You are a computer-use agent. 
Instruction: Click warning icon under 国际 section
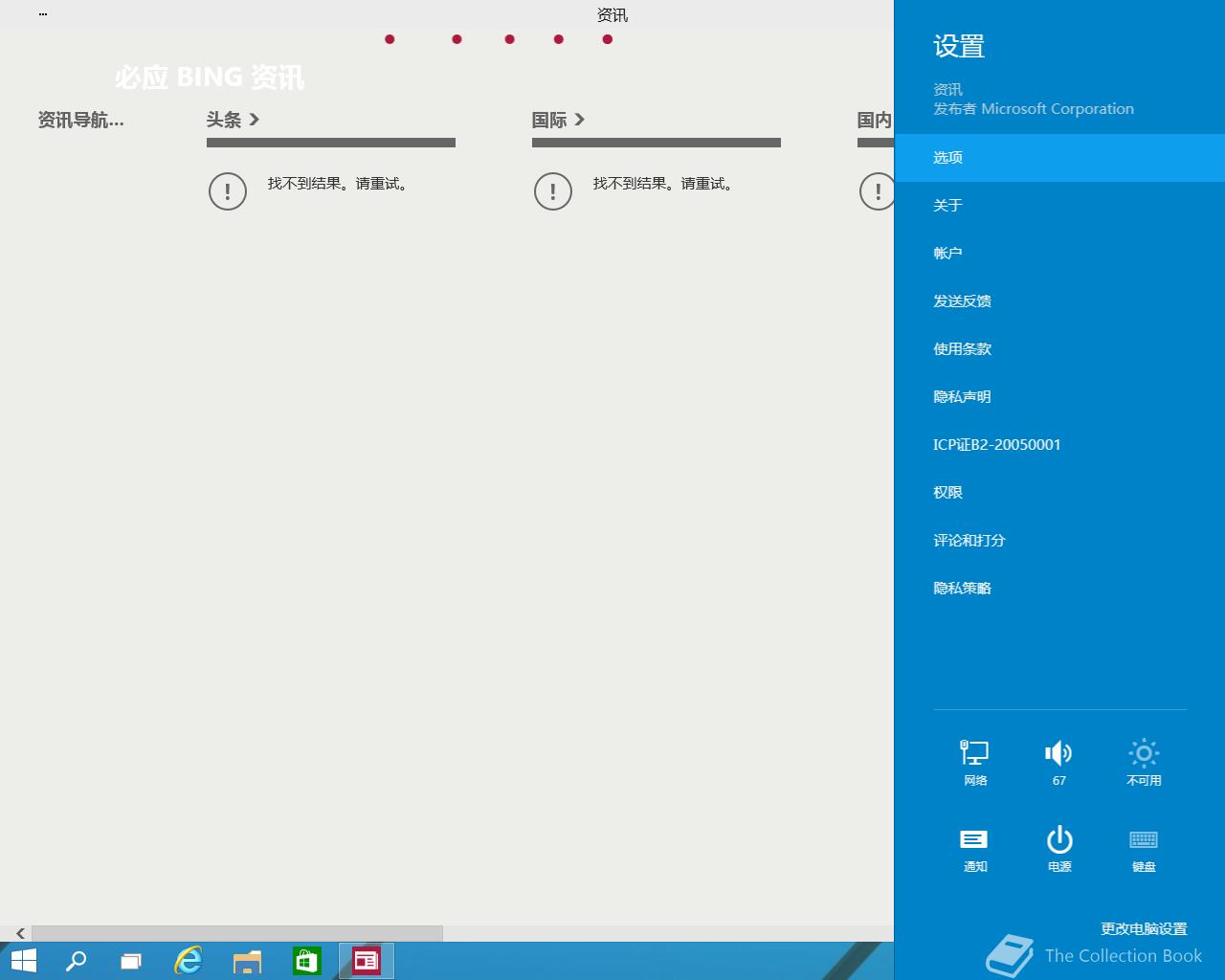(553, 191)
